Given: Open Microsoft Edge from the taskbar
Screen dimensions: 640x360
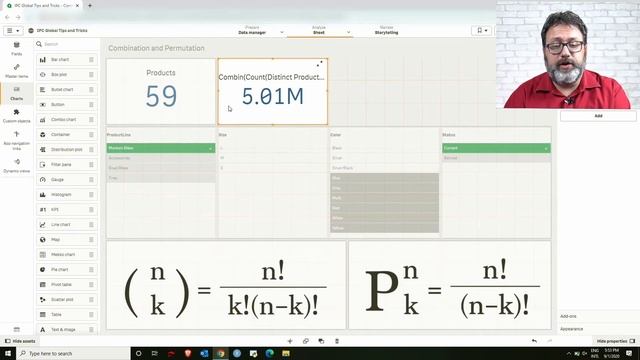Looking at the screenshot, I should pyautogui.click(x=269, y=353).
